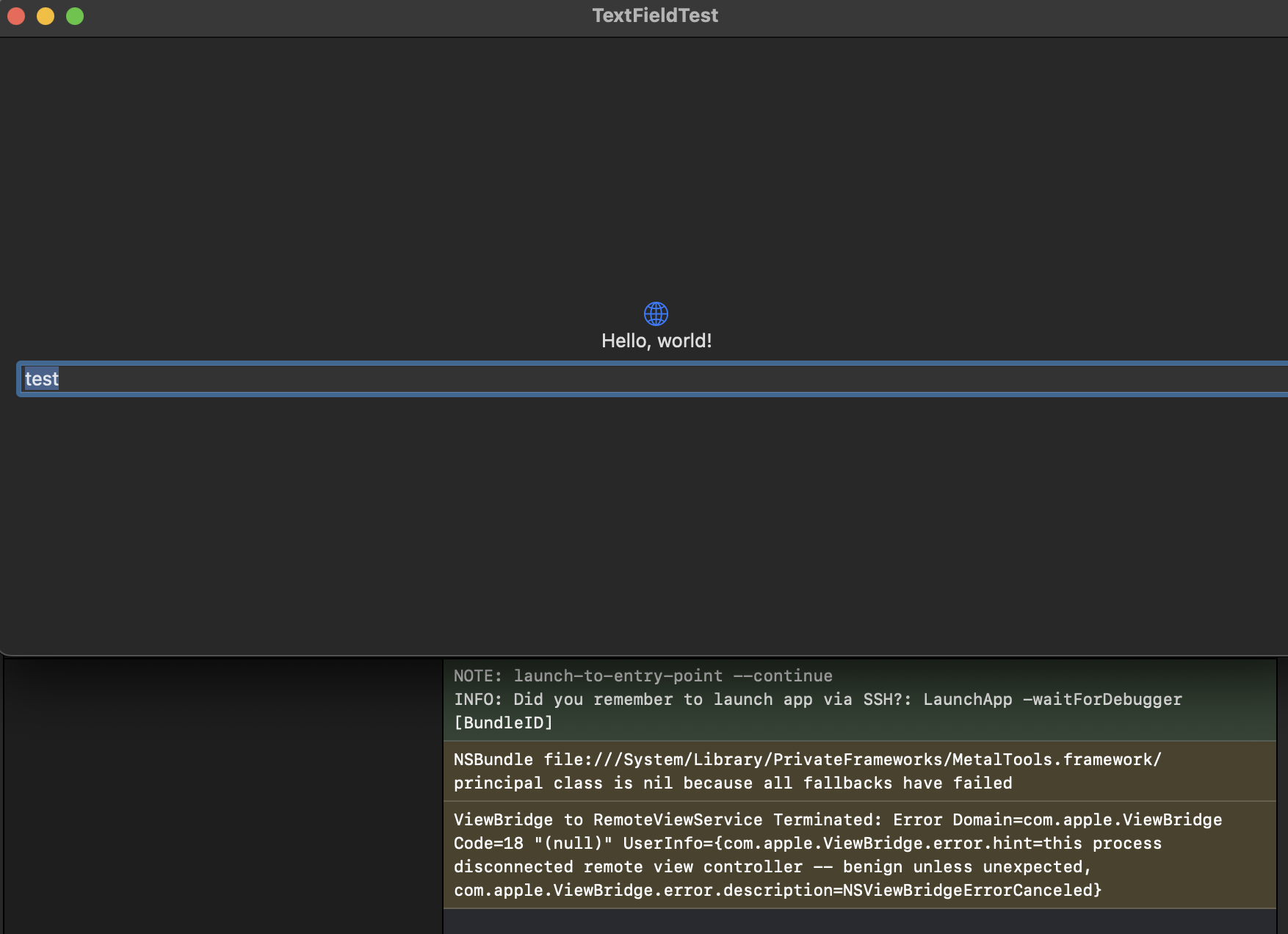Minimize the TextFieldTest window

(x=46, y=15)
